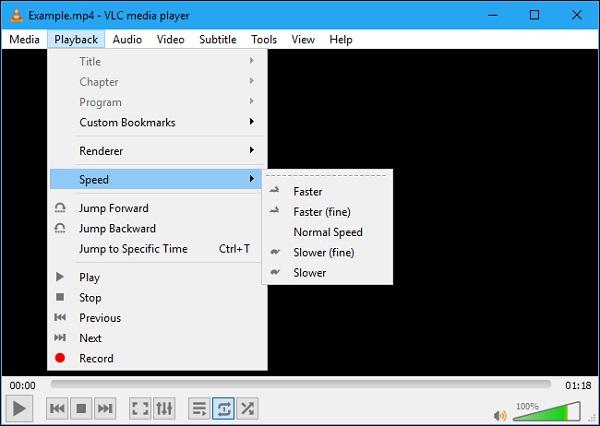The width and height of the screenshot is (600, 426).
Task: Open the Help menu
Action: point(341,39)
